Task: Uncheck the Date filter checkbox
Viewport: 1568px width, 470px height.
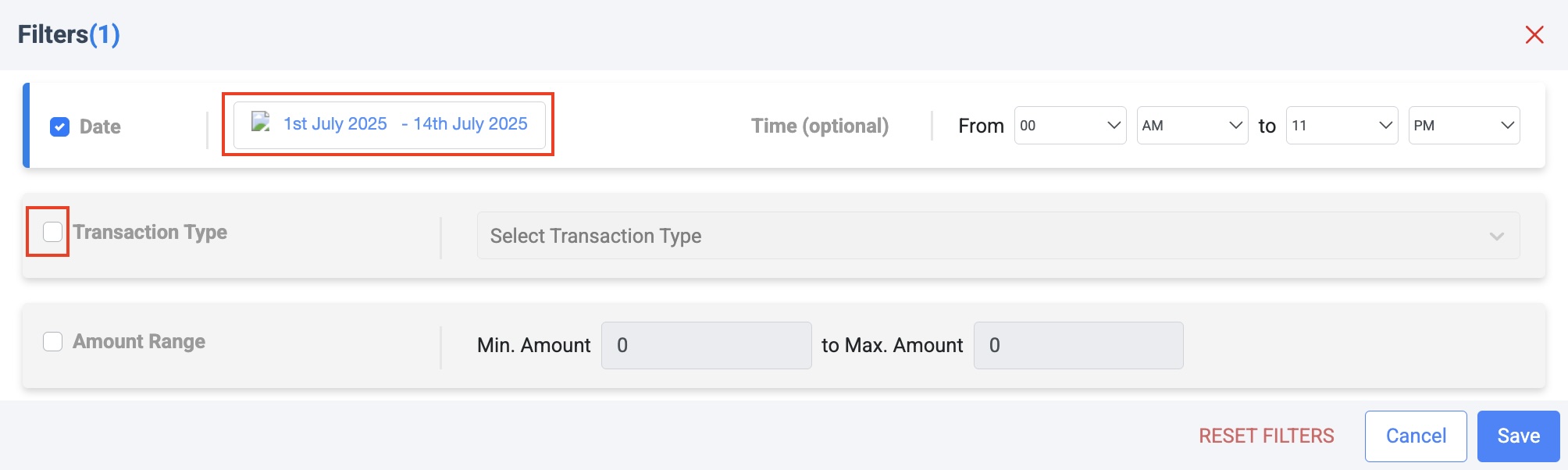Action: pos(59,126)
